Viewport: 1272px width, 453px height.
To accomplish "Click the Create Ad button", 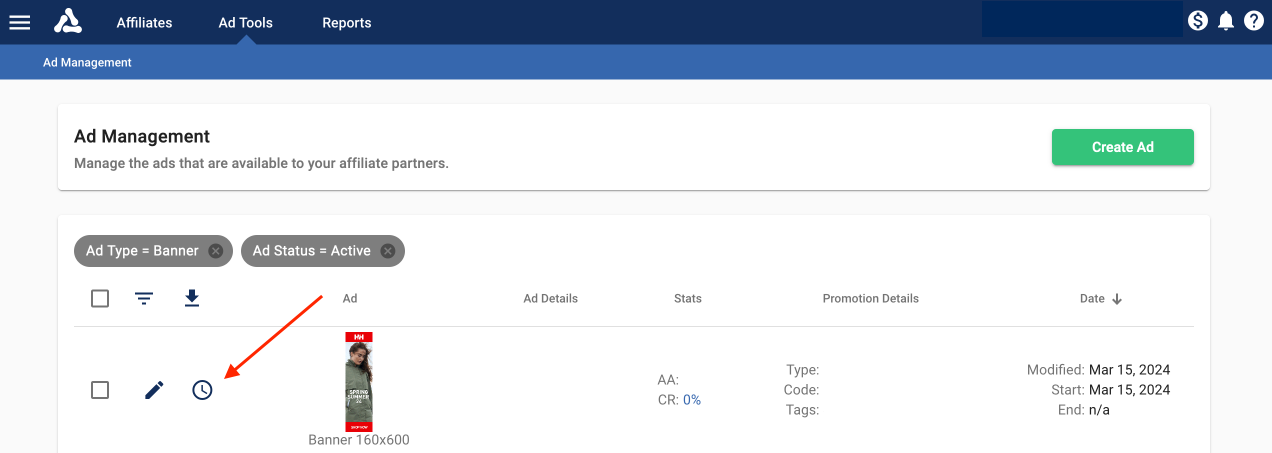I will coord(1122,147).
